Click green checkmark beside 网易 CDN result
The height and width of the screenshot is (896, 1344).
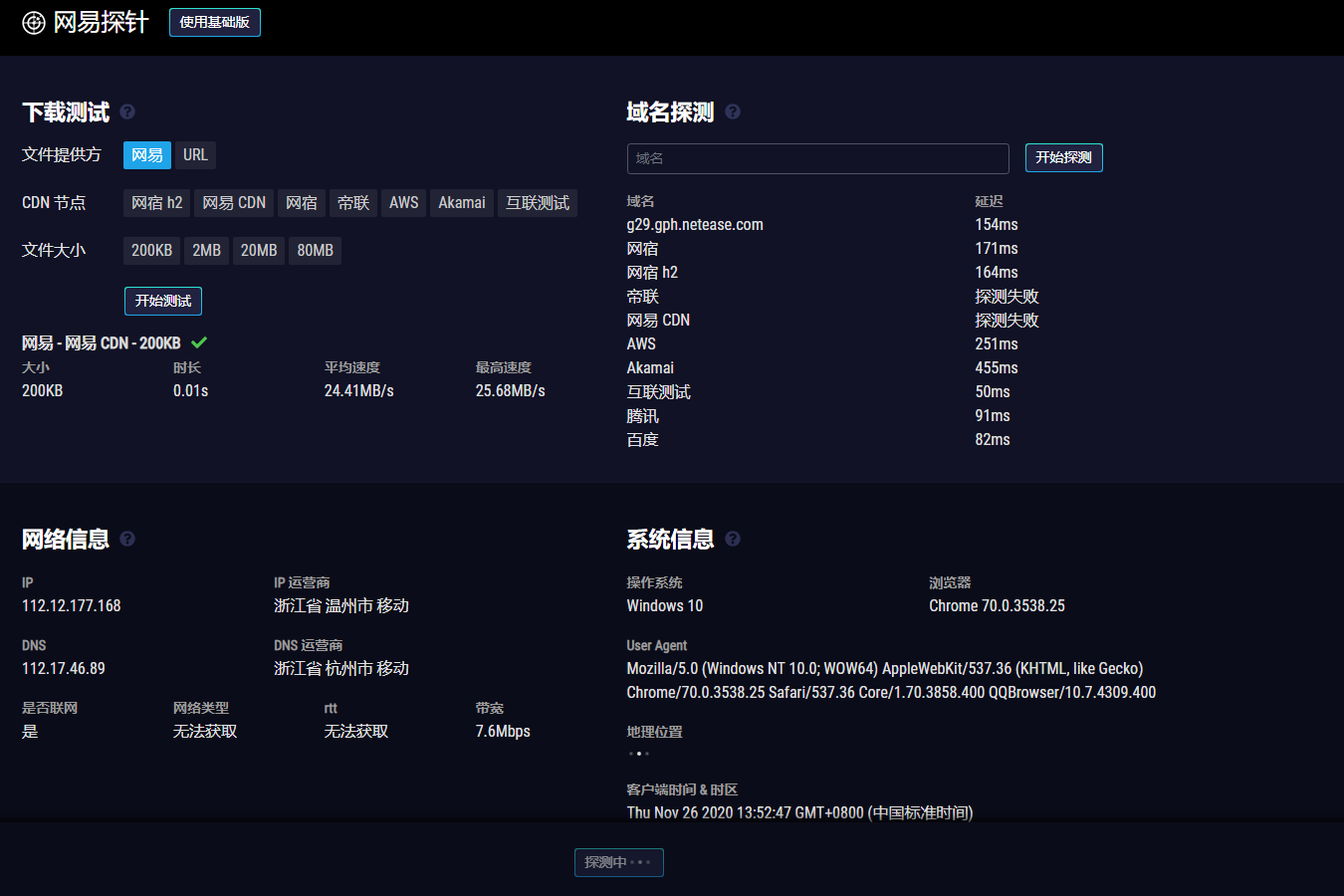point(199,342)
